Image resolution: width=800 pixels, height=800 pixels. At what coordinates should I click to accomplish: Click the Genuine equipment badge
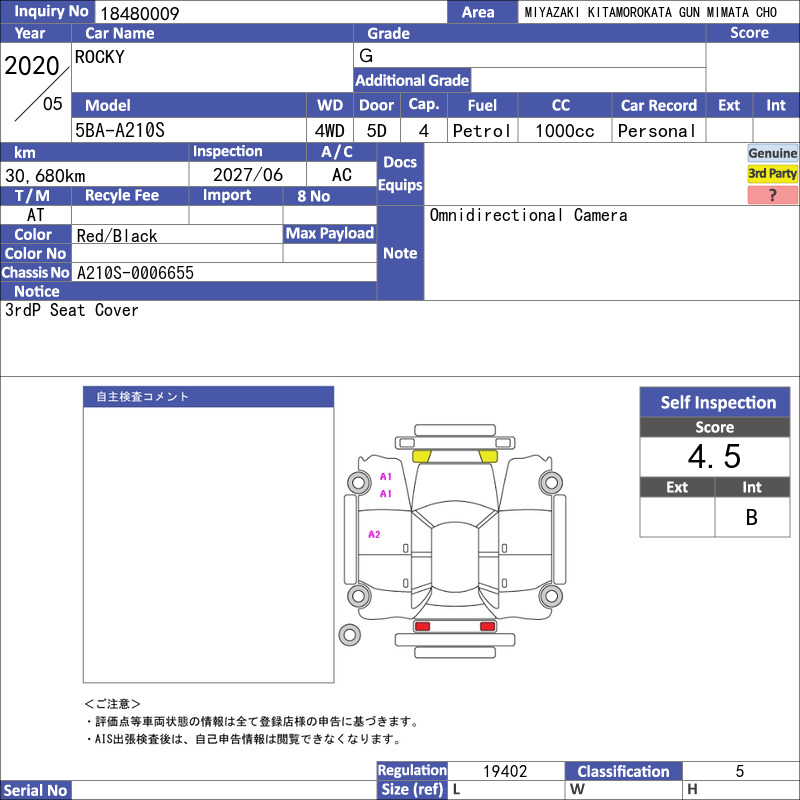pos(772,153)
